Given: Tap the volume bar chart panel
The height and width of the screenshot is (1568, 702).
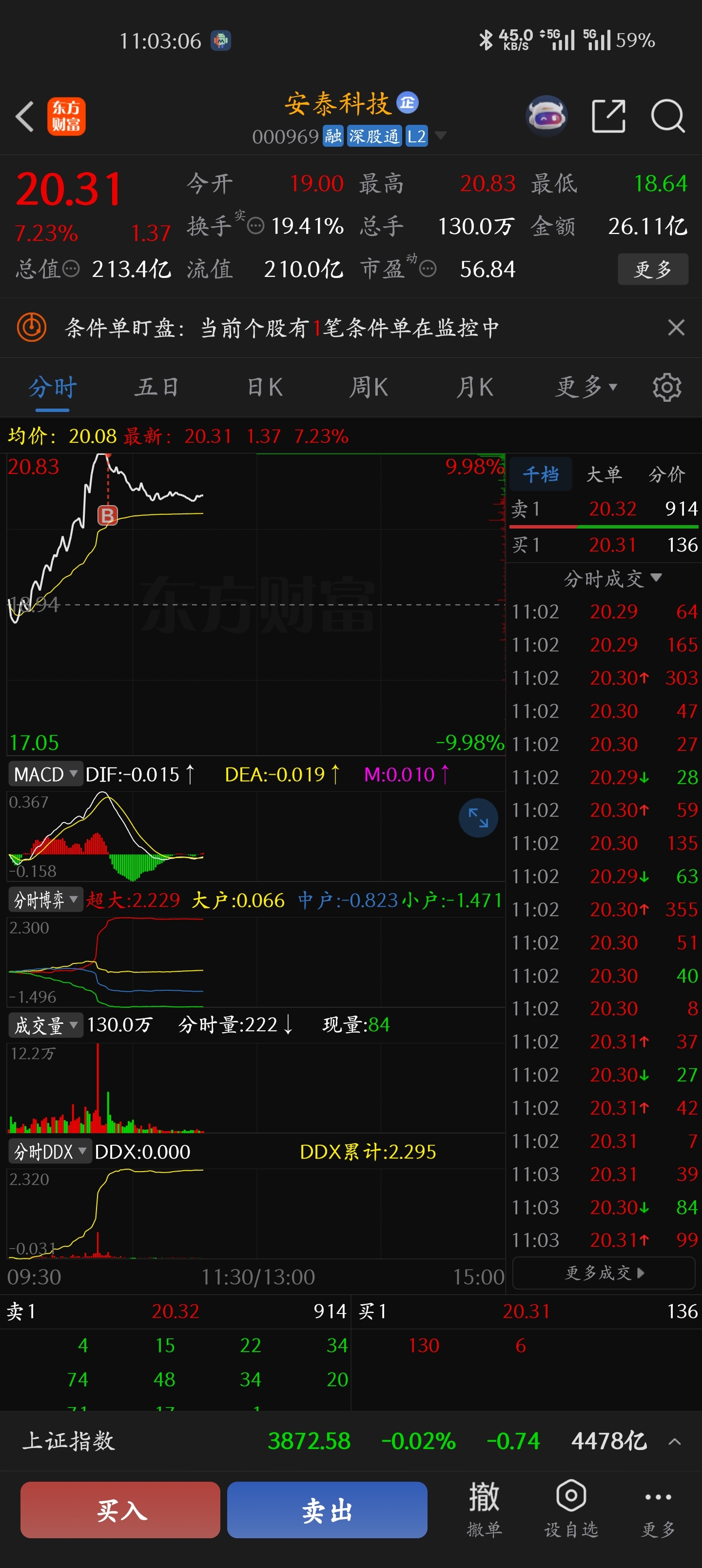Looking at the screenshot, I should [x=256, y=1087].
